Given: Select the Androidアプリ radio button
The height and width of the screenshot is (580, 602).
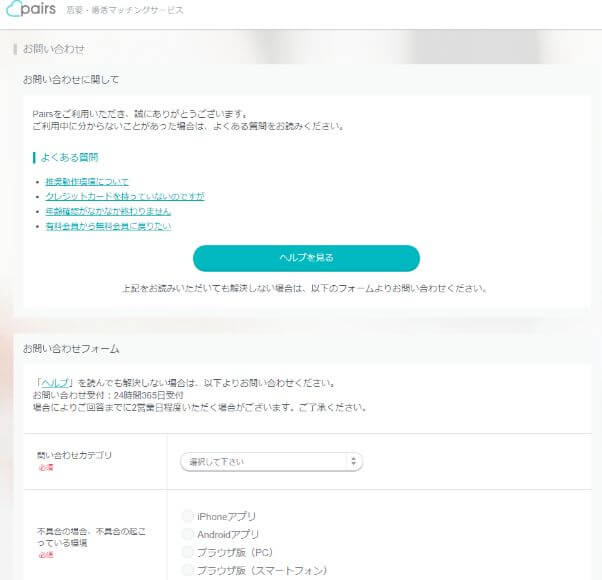Looking at the screenshot, I should click(187, 534).
